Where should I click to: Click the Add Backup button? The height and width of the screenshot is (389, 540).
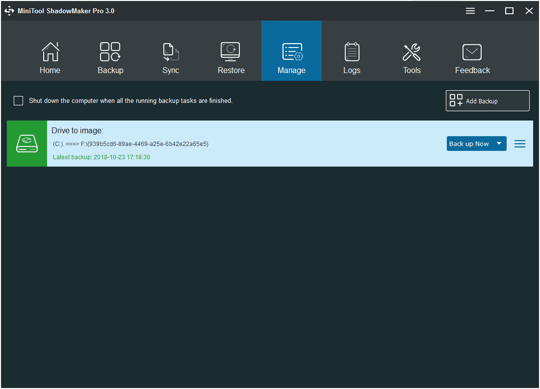(x=487, y=101)
